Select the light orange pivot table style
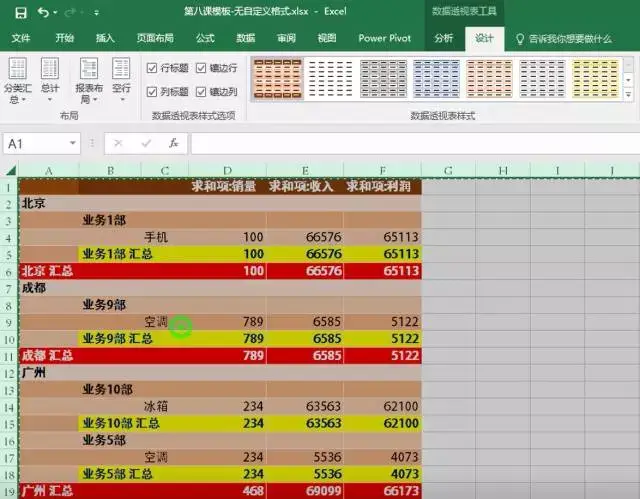The height and width of the screenshot is (499, 640). click(489, 79)
